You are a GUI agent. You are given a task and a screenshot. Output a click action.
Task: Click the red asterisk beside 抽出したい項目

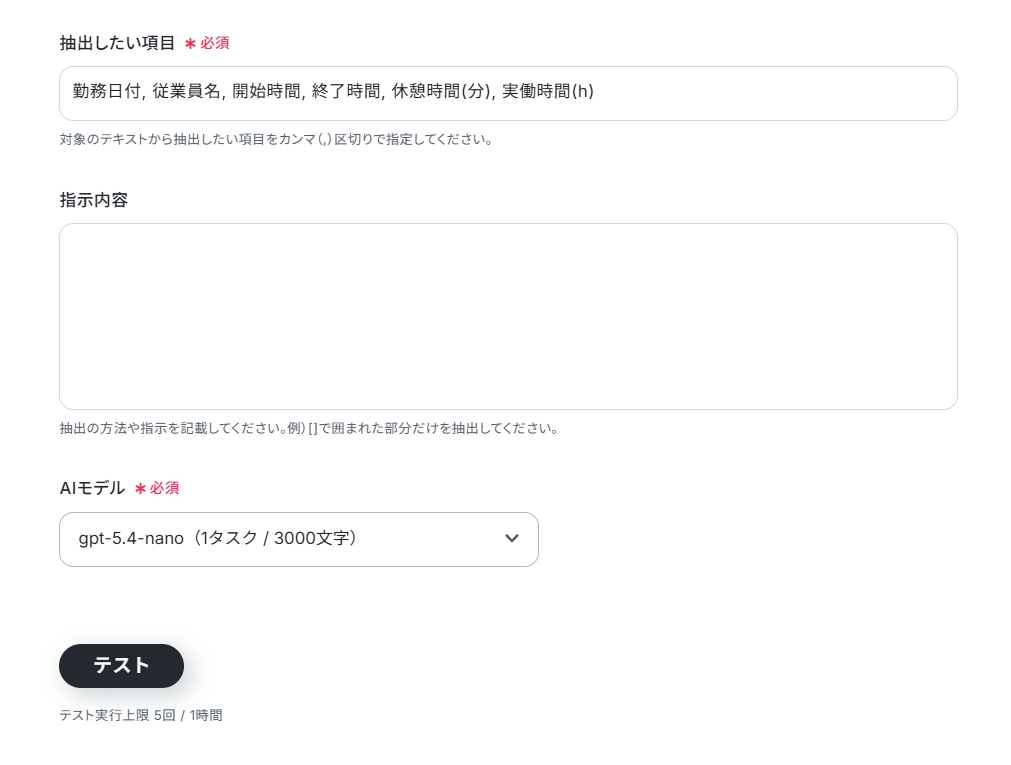coord(190,44)
